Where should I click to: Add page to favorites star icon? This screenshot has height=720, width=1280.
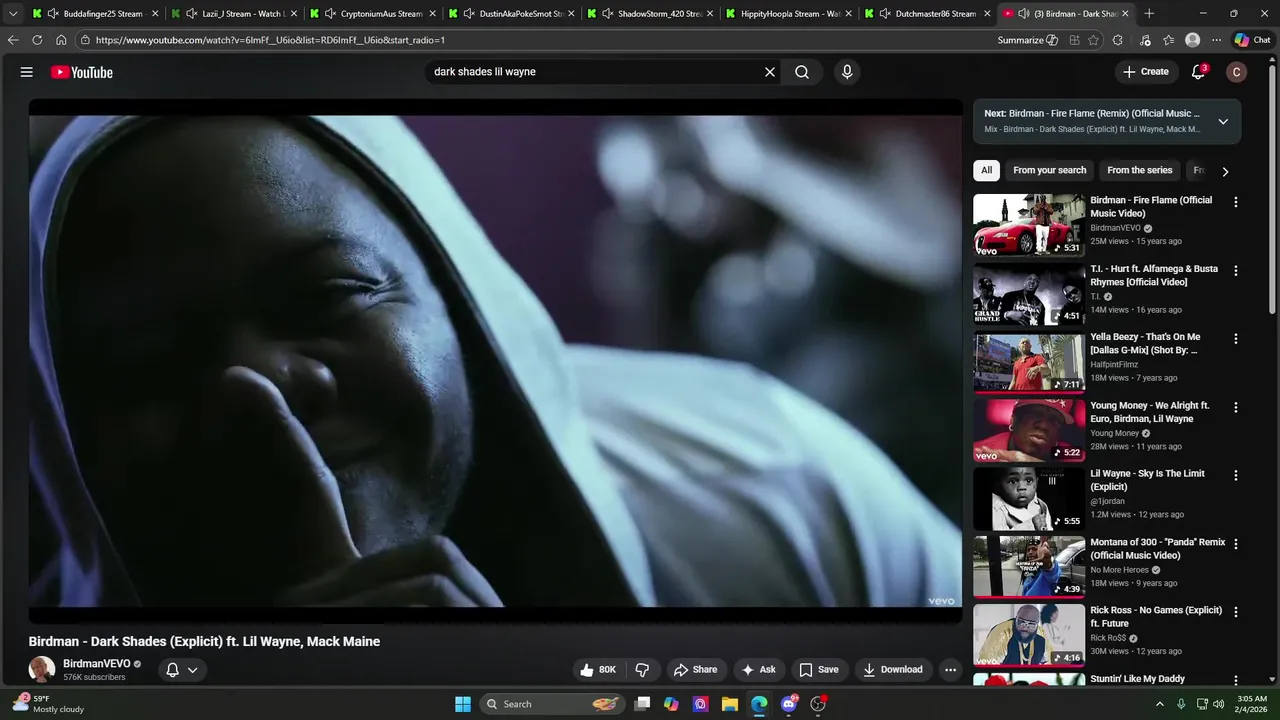point(1093,40)
